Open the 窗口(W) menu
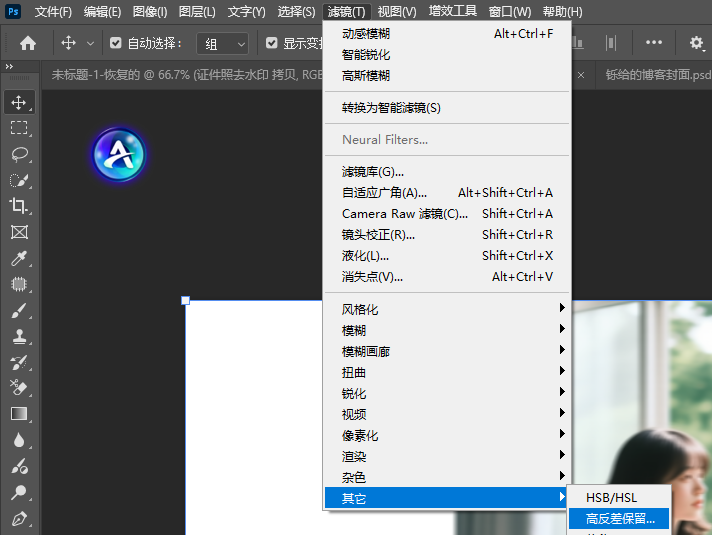 [x=509, y=11]
